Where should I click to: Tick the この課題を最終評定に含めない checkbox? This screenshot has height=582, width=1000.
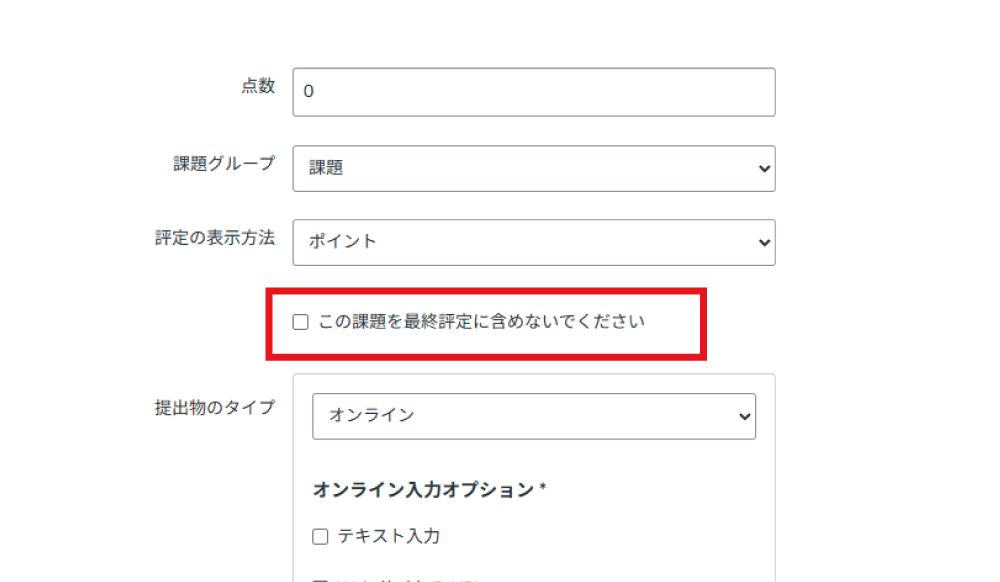tap(300, 322)
